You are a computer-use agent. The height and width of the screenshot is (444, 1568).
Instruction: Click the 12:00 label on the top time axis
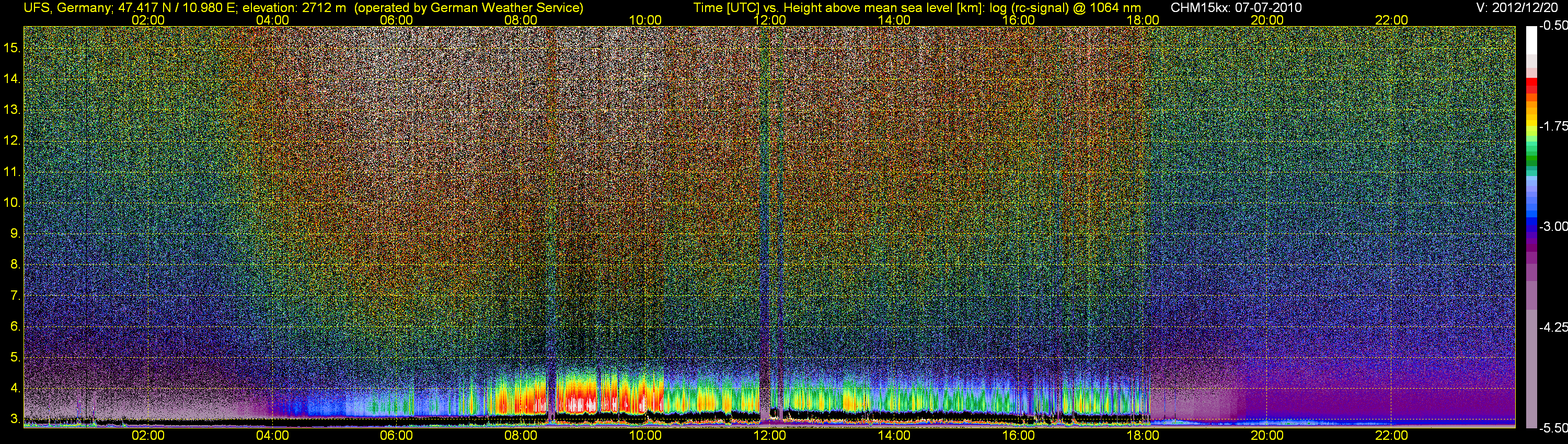click(x=769, y=20)
